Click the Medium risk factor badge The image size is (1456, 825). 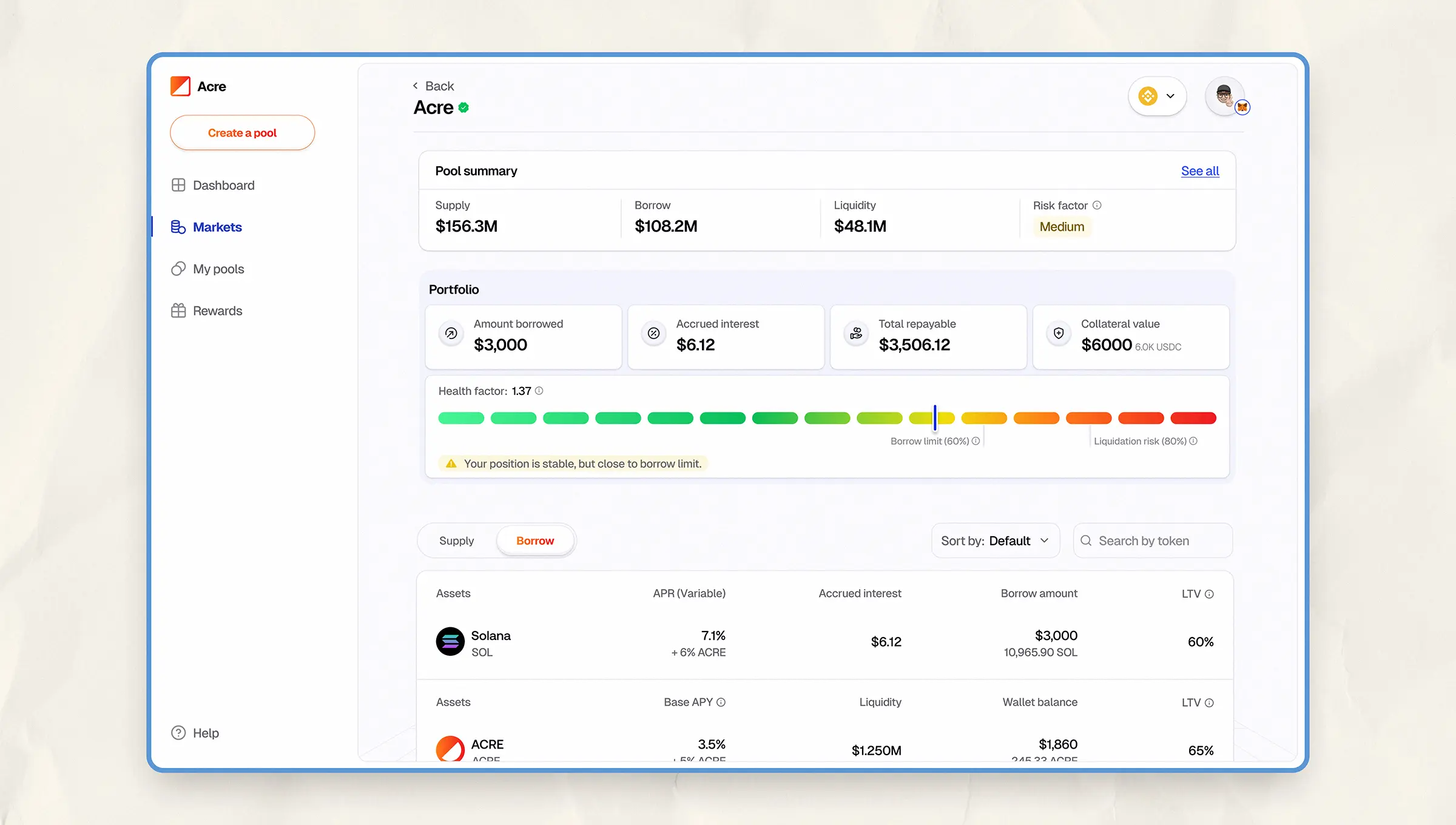(1062, 226)
